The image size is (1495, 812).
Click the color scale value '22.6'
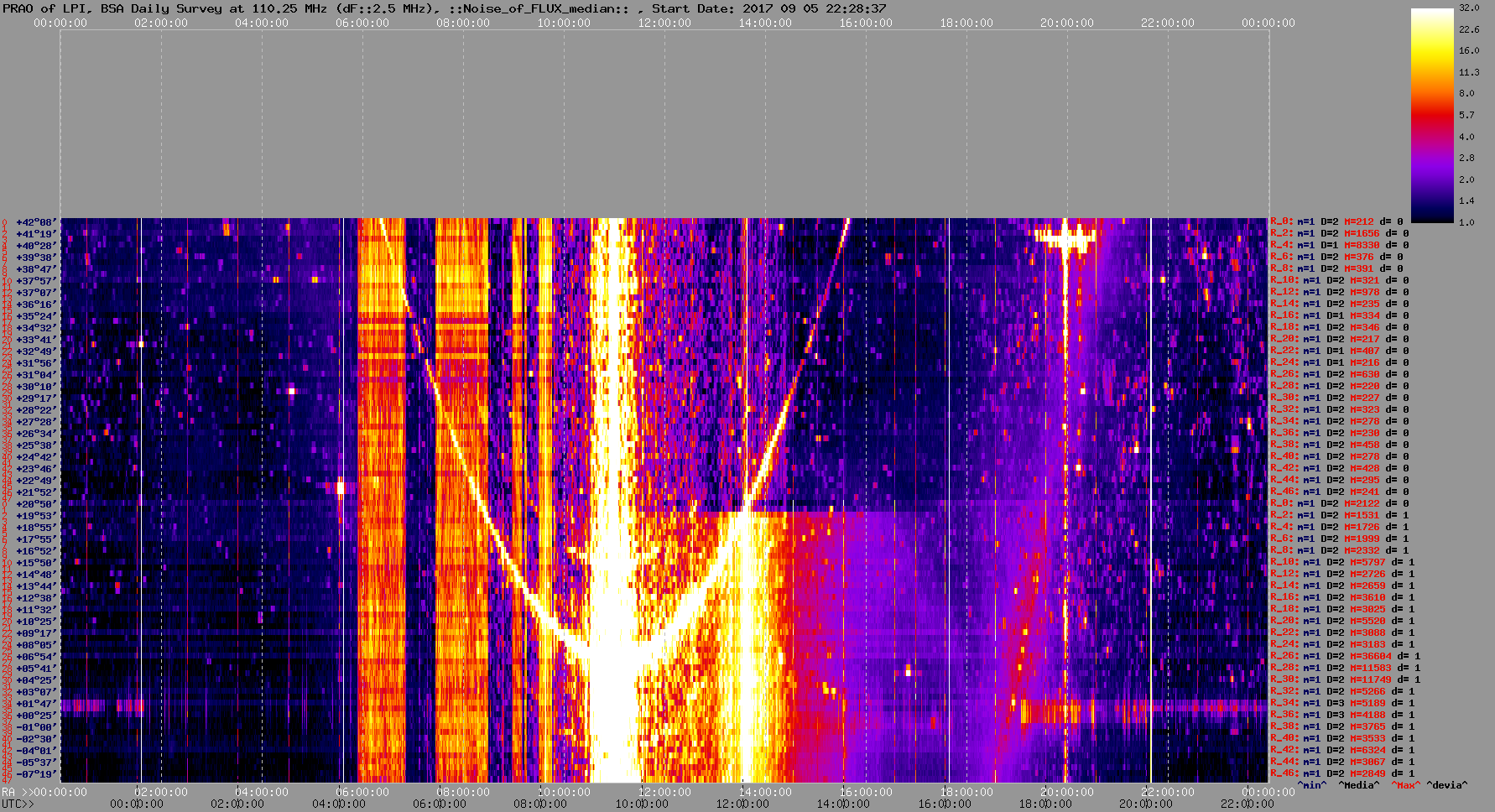(1469, 29)
